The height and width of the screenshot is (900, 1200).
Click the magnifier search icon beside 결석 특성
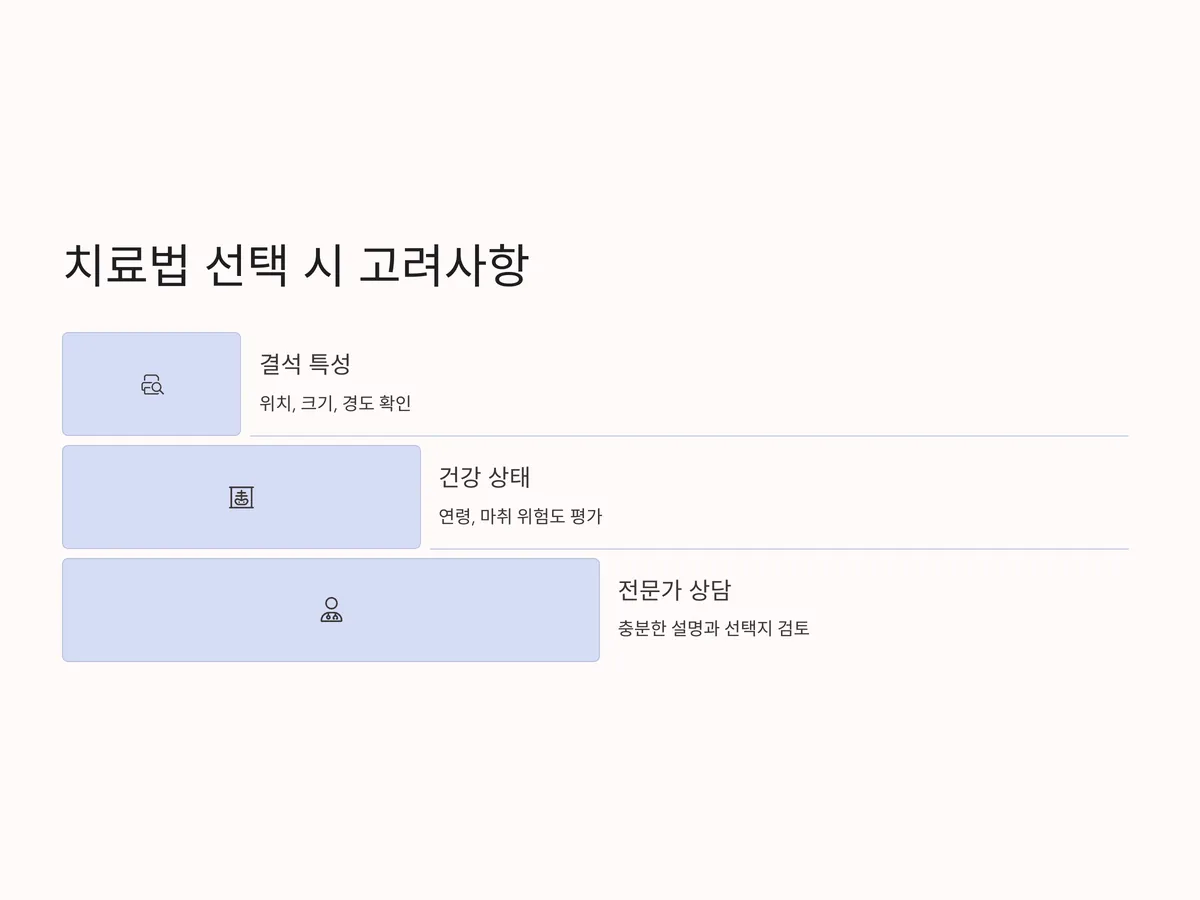tap(152, 384)
